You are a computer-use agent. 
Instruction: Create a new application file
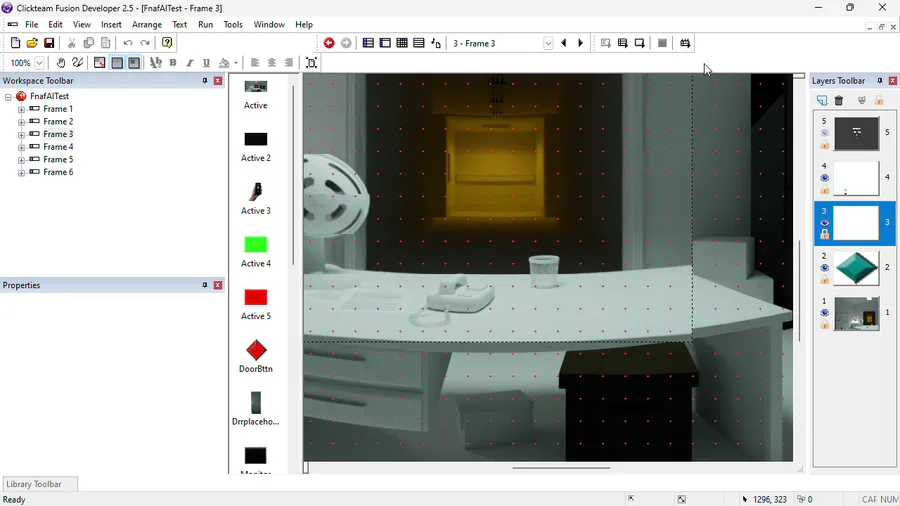15,43
